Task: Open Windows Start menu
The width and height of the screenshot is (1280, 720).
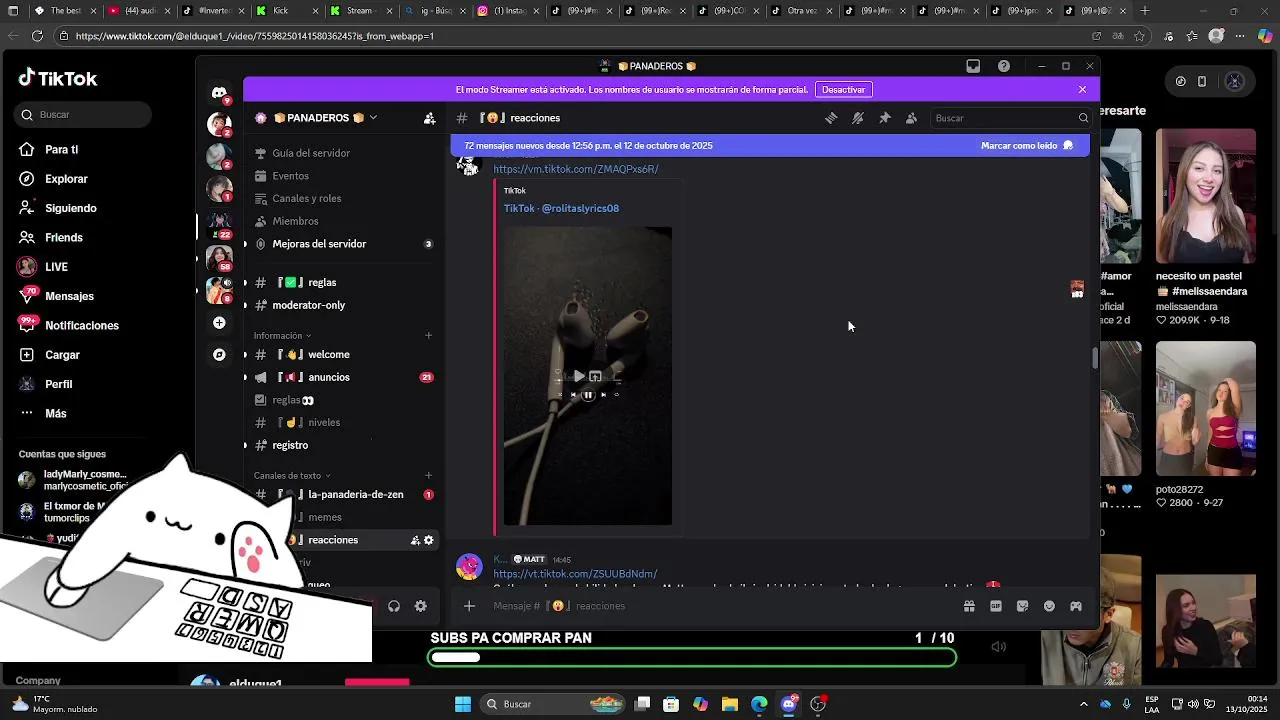Action: 463,704
